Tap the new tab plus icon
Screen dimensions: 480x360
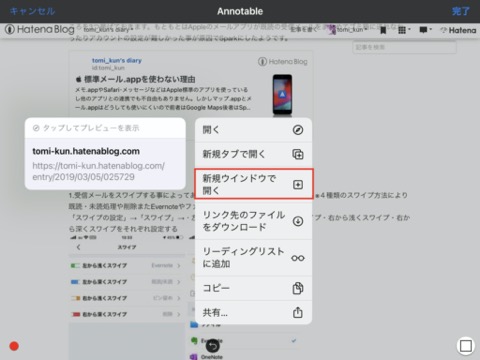coord(298,154)
